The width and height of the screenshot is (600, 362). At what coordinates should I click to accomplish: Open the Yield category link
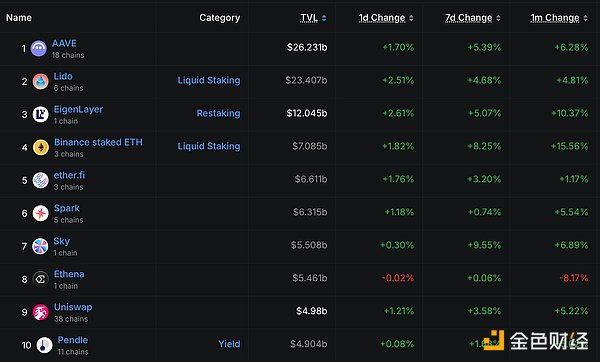(229, 344)
